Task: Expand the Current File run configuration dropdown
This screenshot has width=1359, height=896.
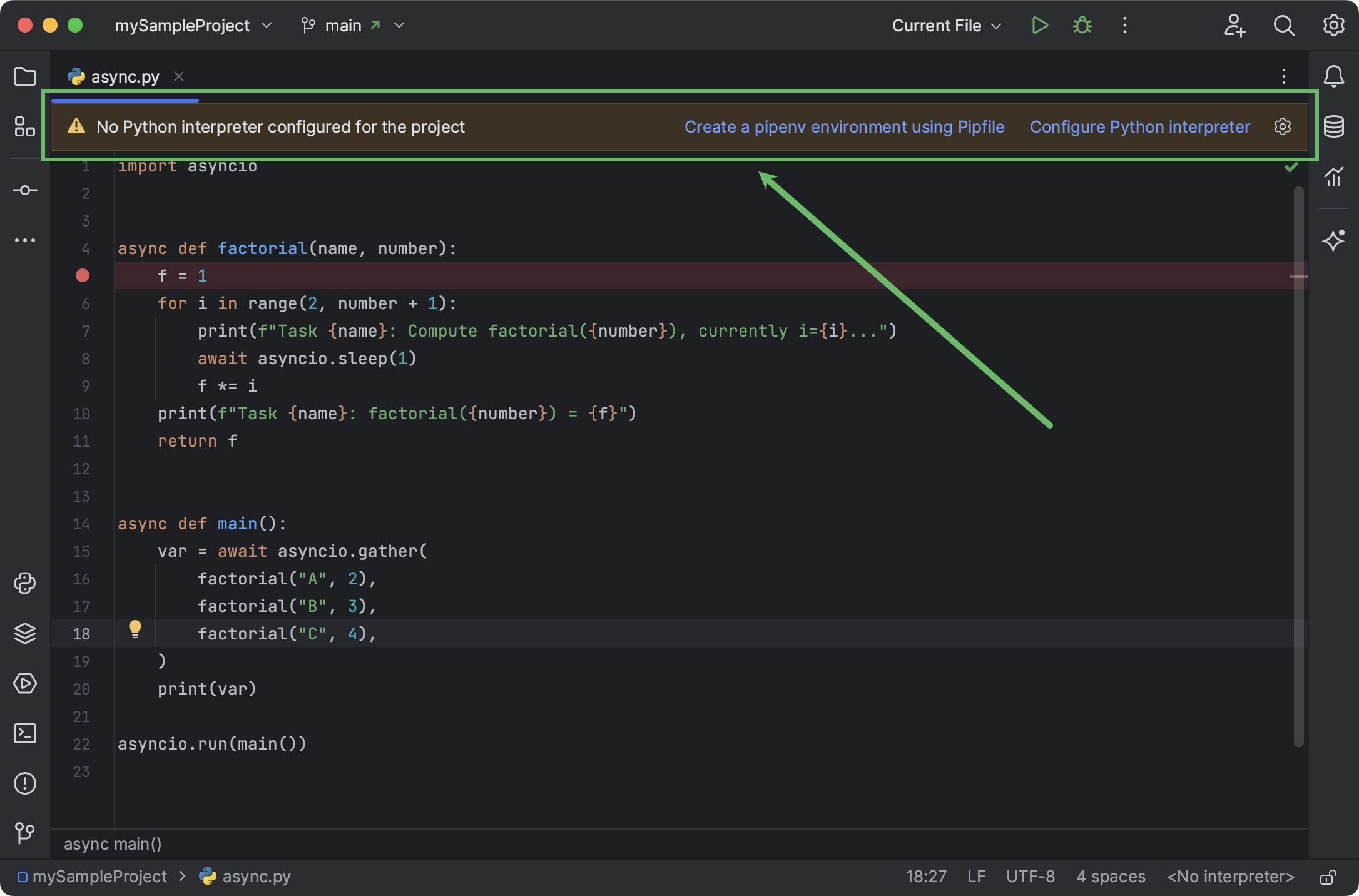Action: (945, 26)
